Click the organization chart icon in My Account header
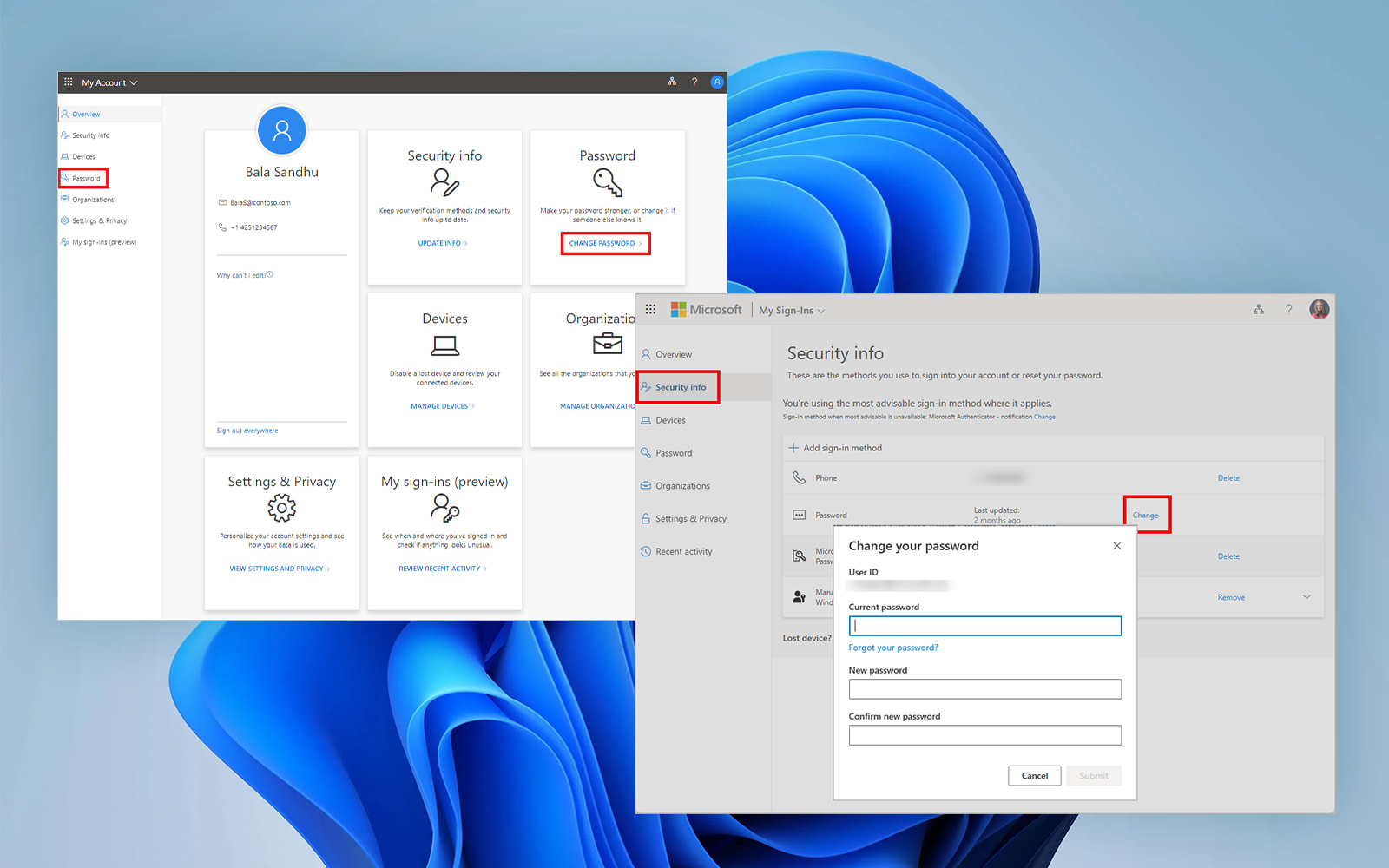 coord(671,82)
